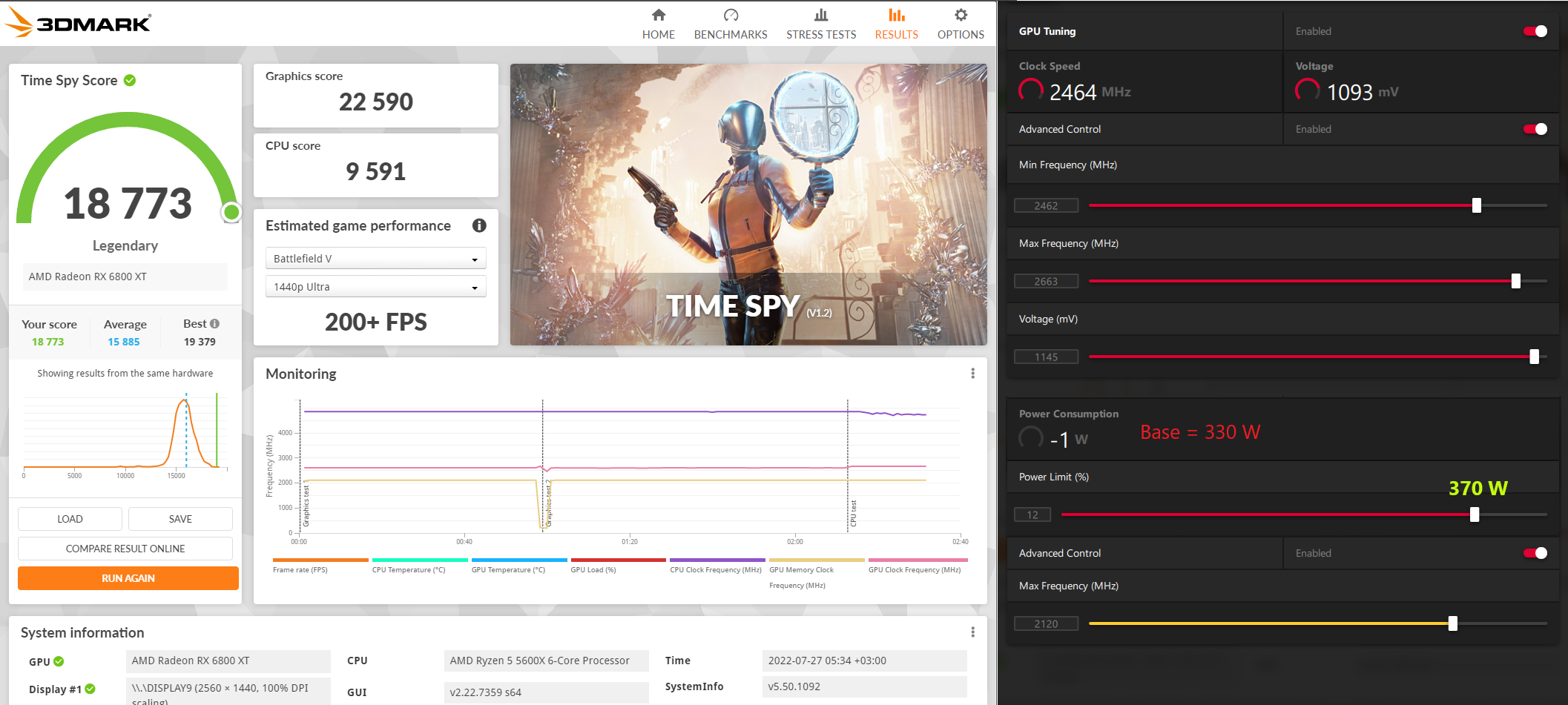Click the Power Consumption gauge ring
Image resolution: width=1568 pixels, height=705 pixels.
coord(1031,438)
